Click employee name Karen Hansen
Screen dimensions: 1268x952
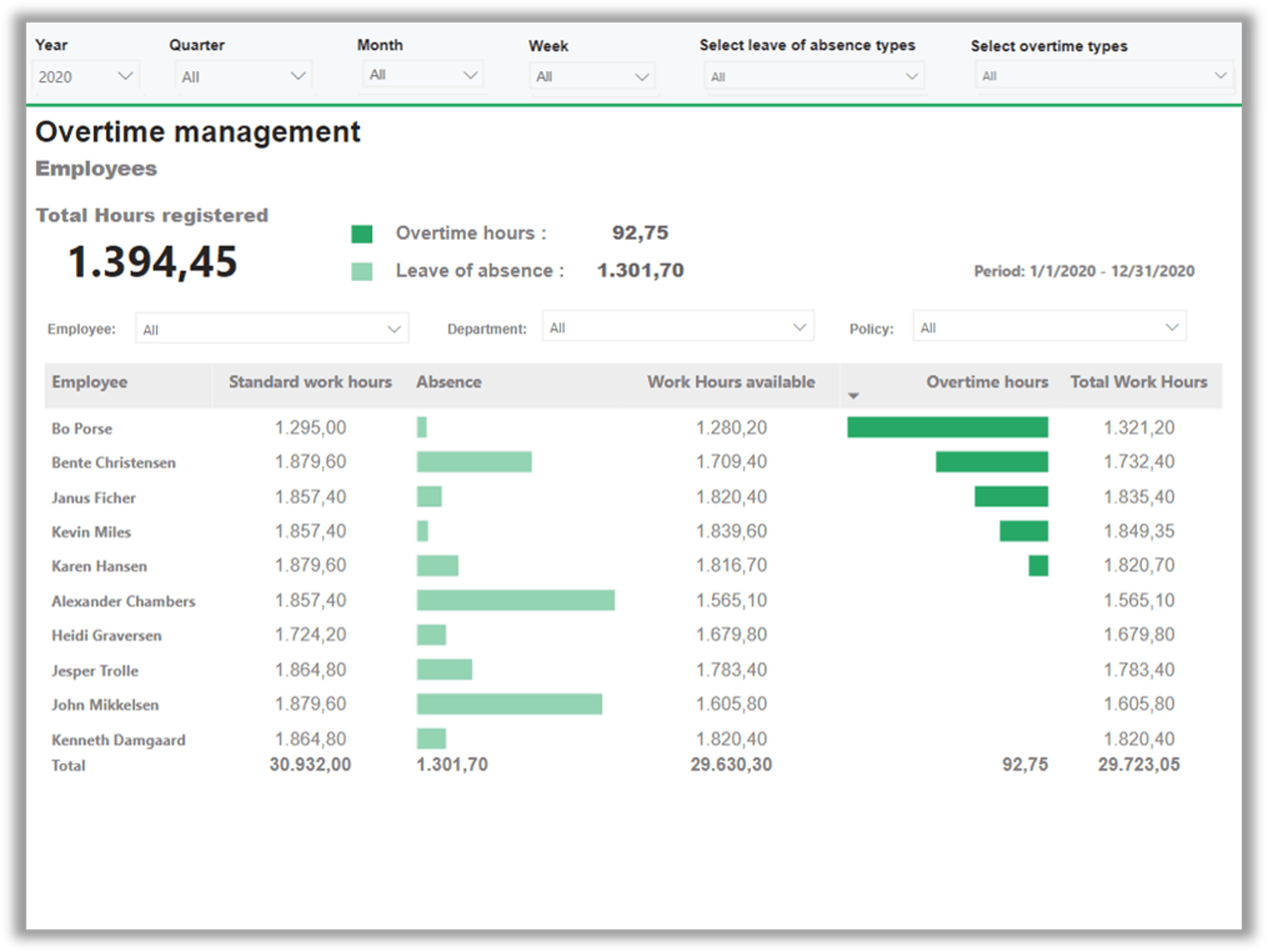pos(99,566)
